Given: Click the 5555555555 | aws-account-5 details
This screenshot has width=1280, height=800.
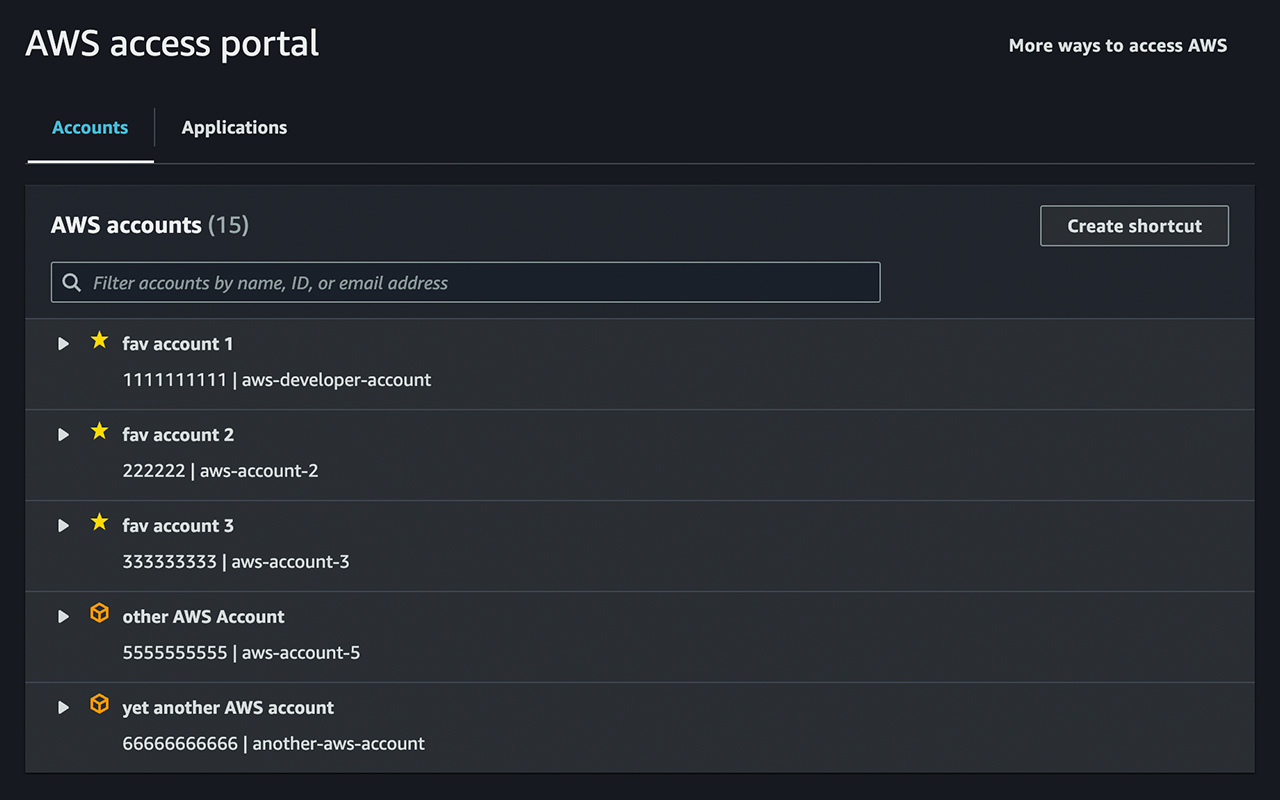Looking at the screenshot, I should [x=241, y=653].
